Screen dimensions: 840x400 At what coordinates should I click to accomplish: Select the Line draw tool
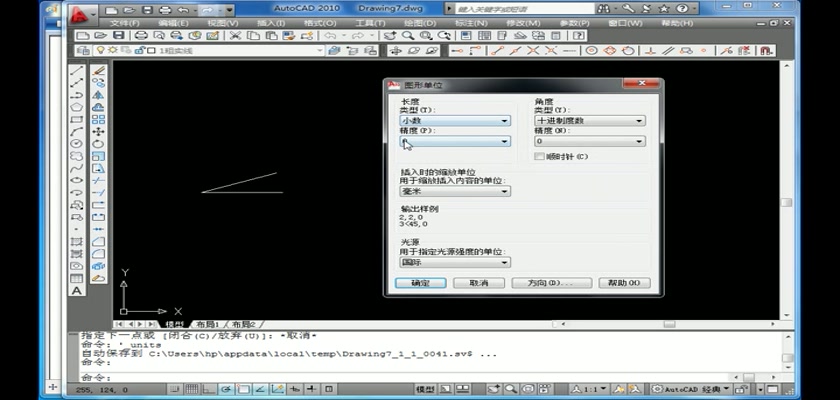pyautogui.click(x=77, y=70)
